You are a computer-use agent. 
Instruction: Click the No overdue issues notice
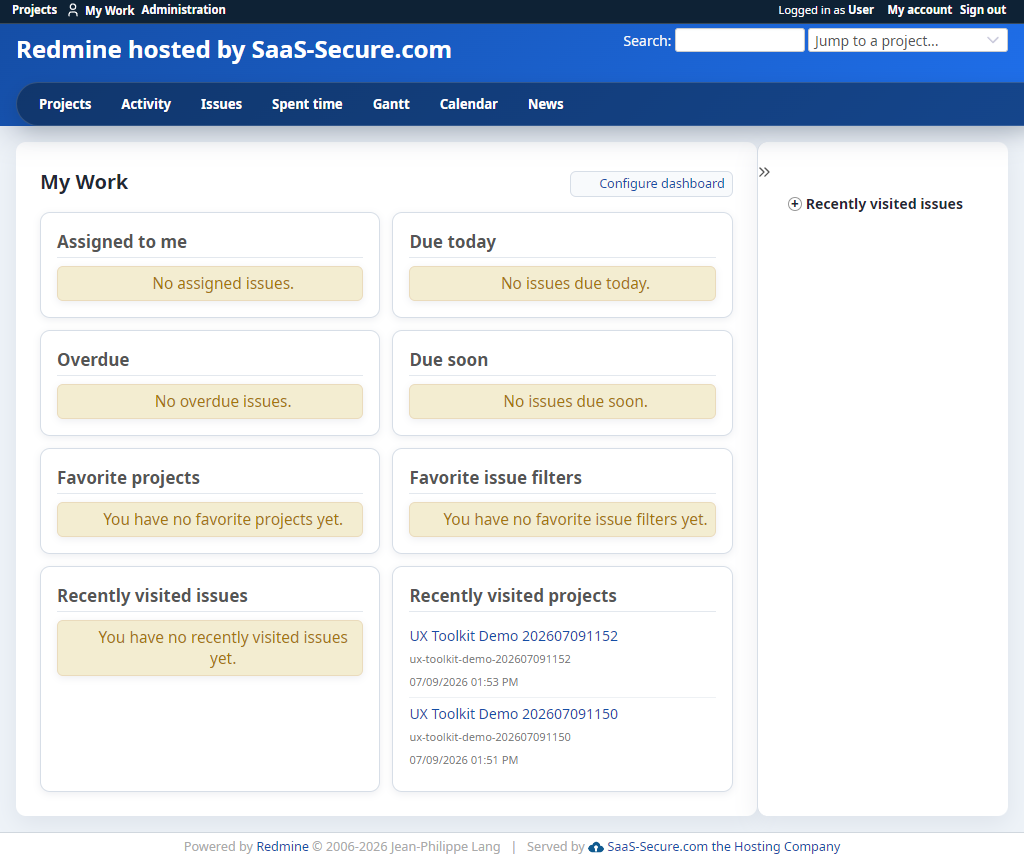210,402
